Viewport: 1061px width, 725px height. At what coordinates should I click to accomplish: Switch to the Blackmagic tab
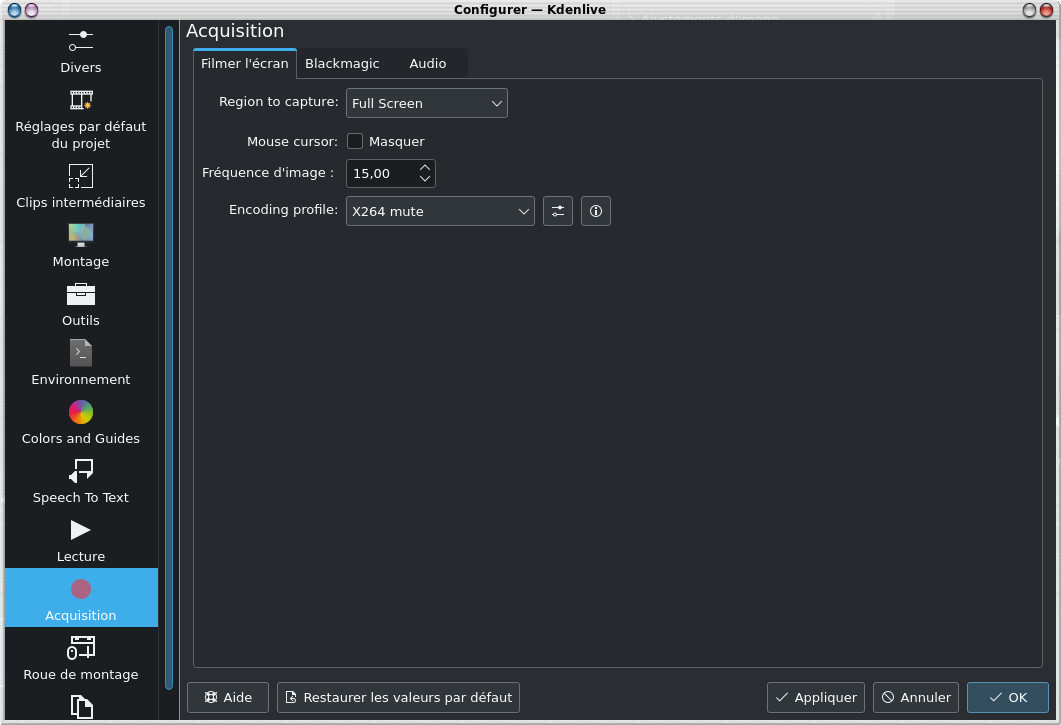(x=342, y=64)
